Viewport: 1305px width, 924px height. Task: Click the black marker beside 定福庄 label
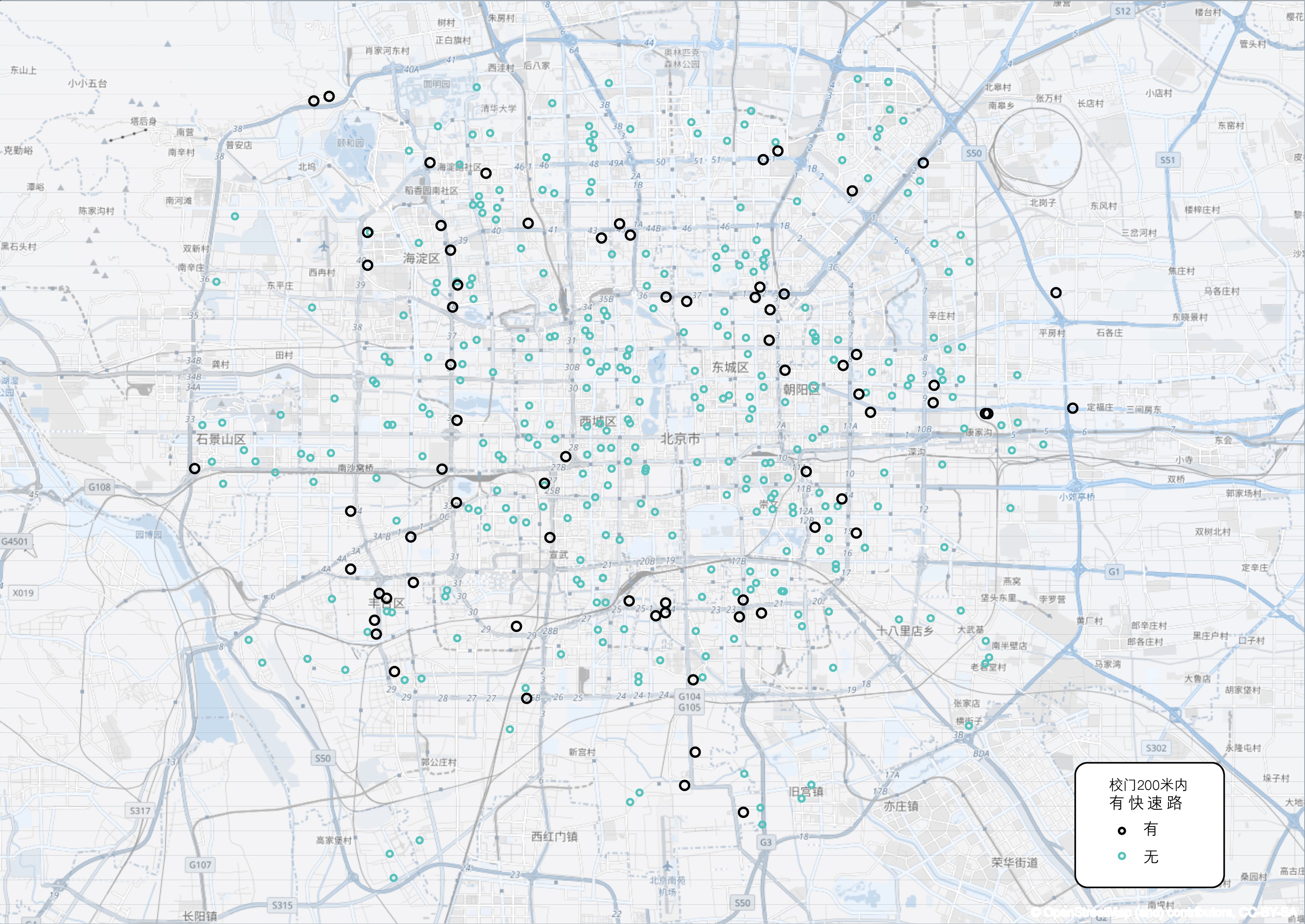[x=1072, y=408]
